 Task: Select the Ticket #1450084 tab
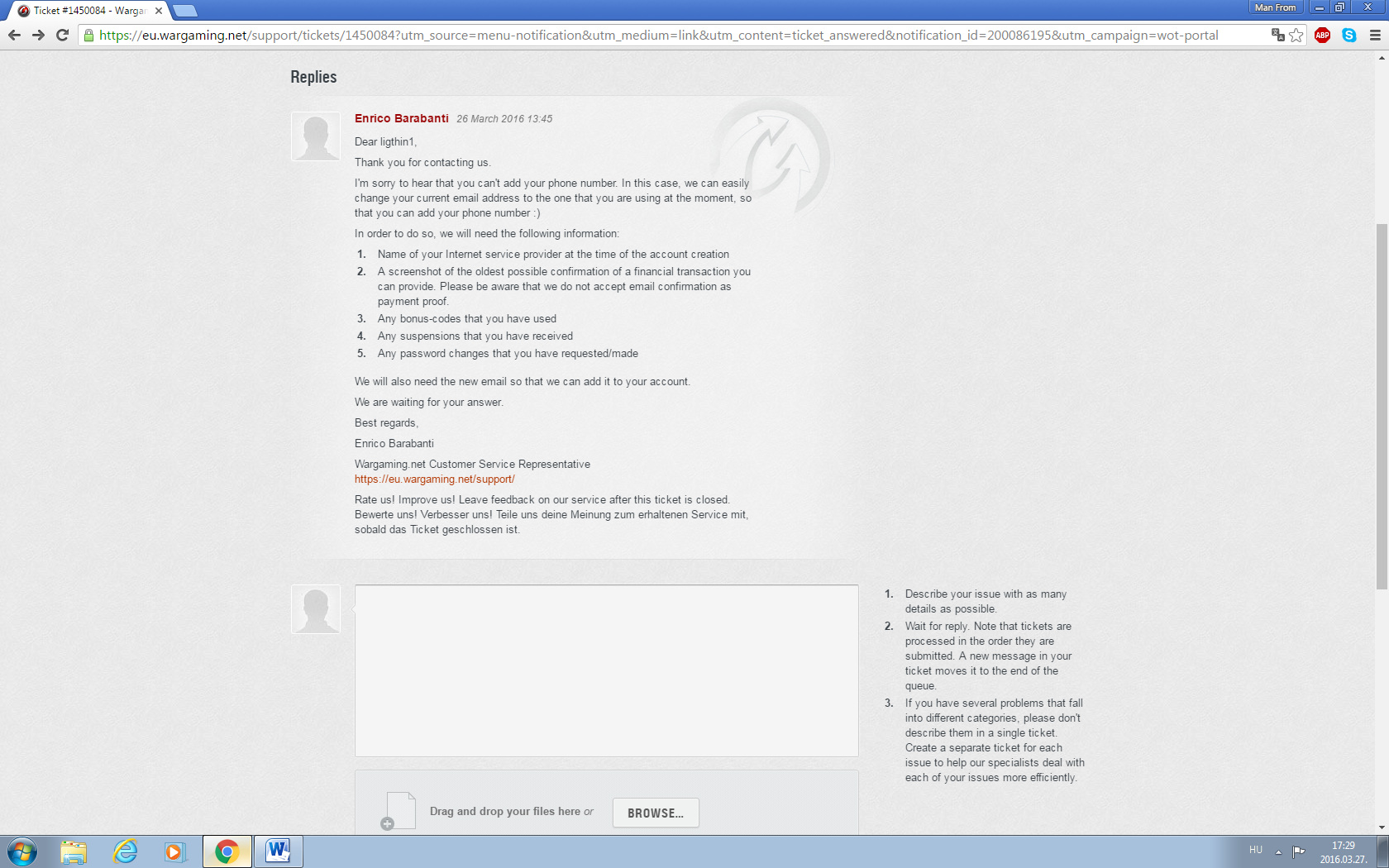(x=88, y=11)
